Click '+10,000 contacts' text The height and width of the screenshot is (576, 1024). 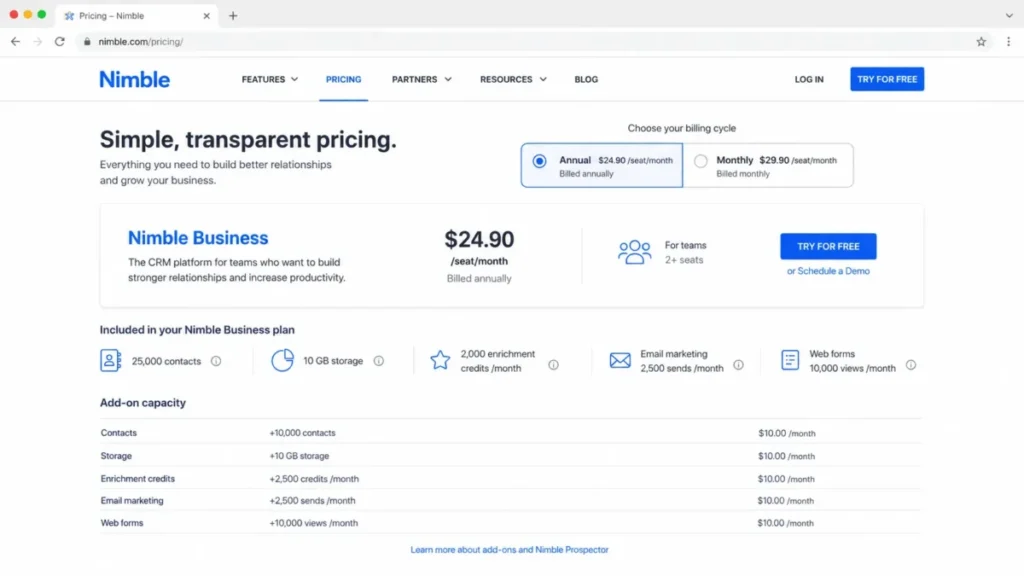(x=302, y=433)
